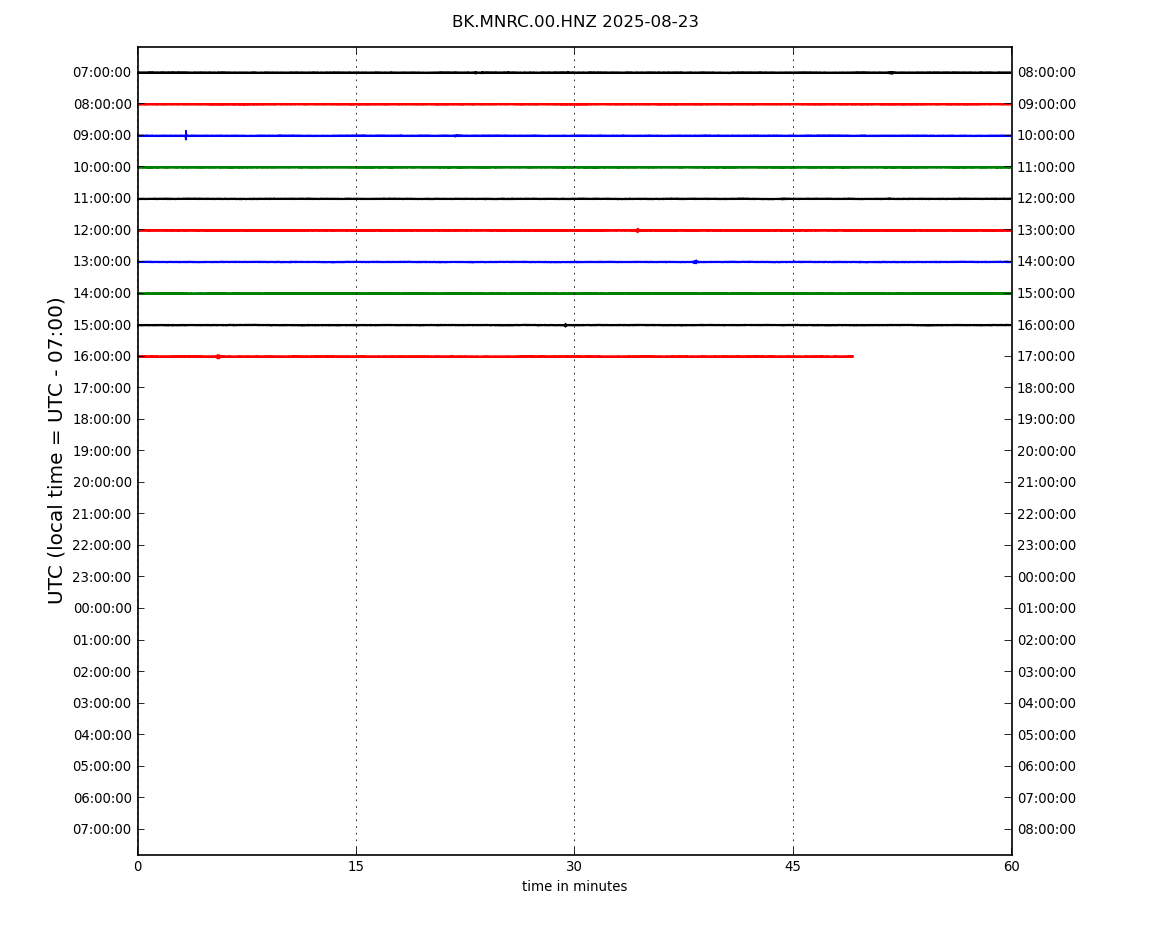The image size is (1150, 950).
Task: Select the left-axis UTC label 17:00:00
Action: (102, 388)
